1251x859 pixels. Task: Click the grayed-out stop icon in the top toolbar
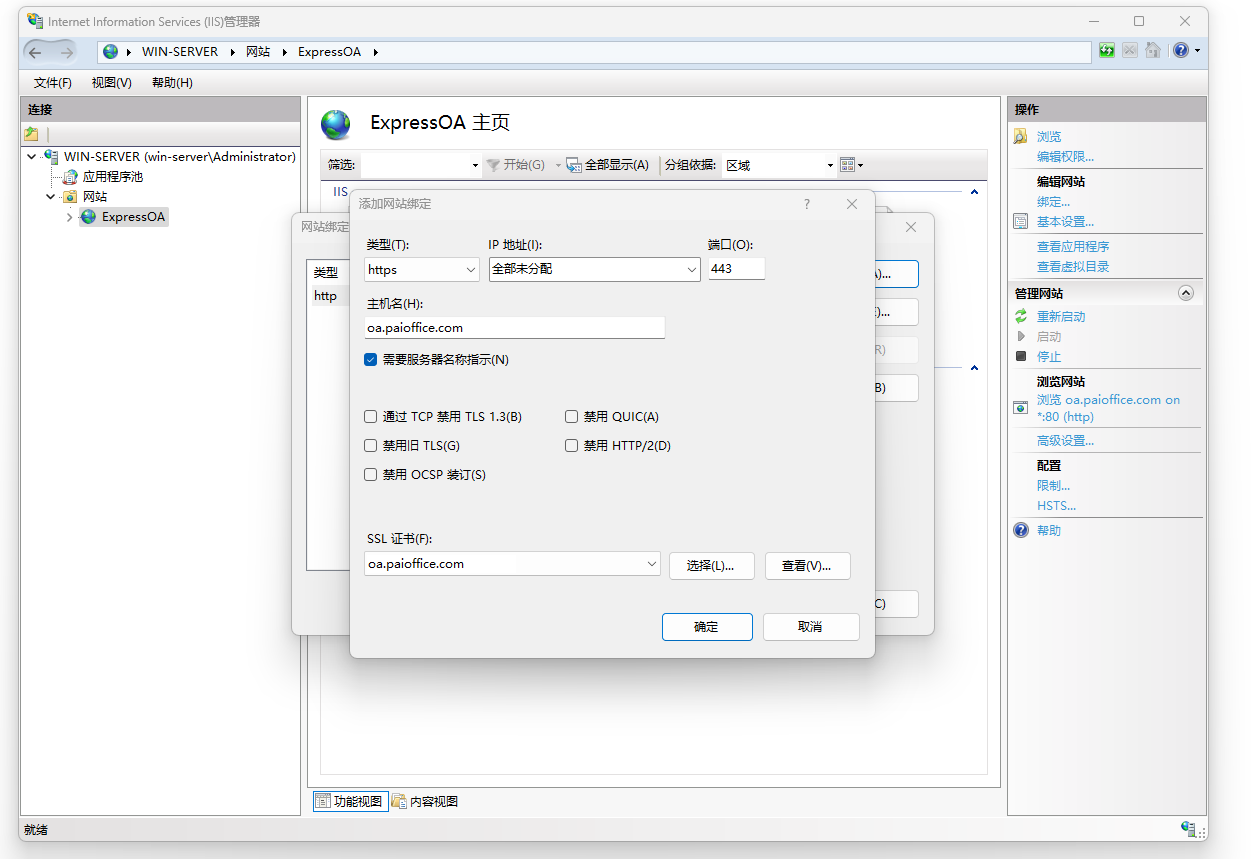[1129, 50]
